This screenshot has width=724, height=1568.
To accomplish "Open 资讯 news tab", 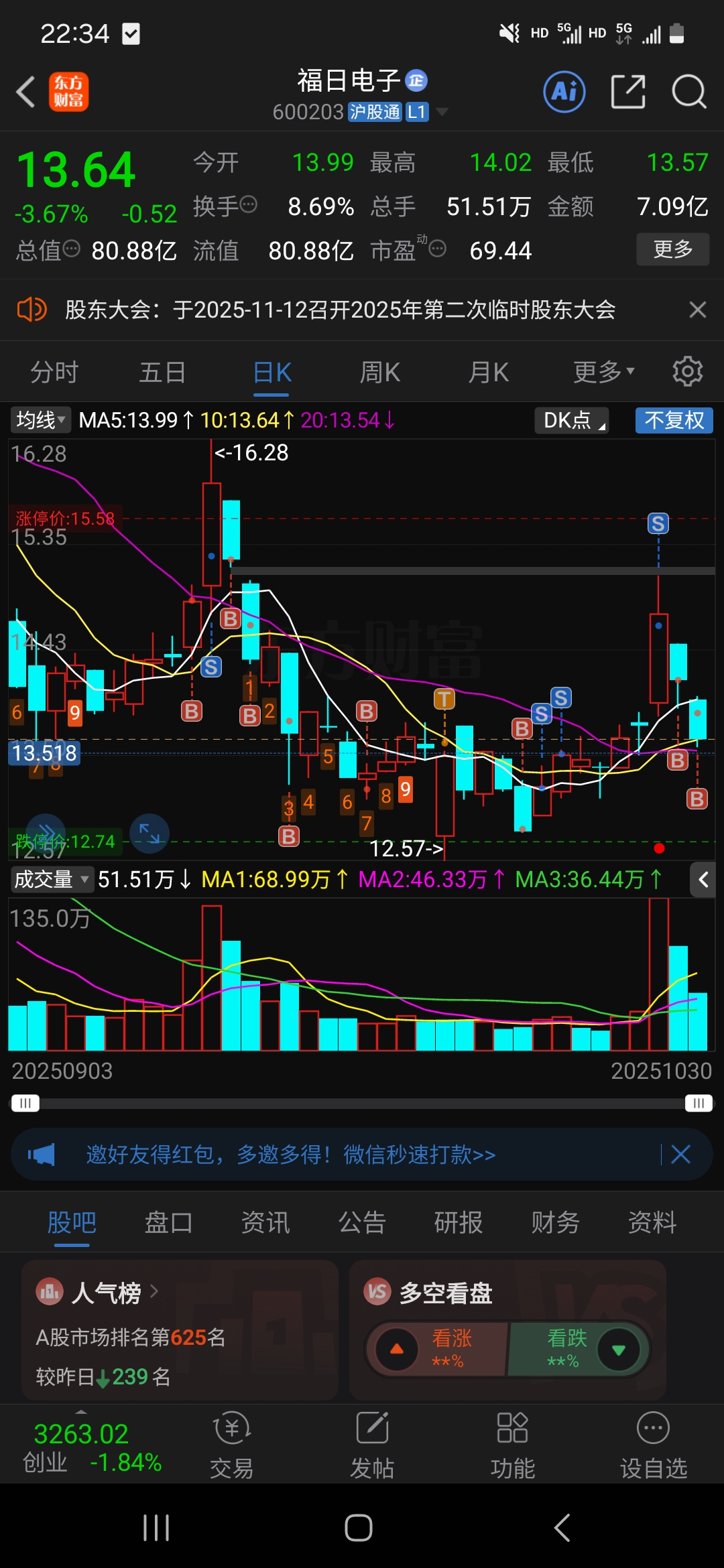I will tap(265, 1223).
